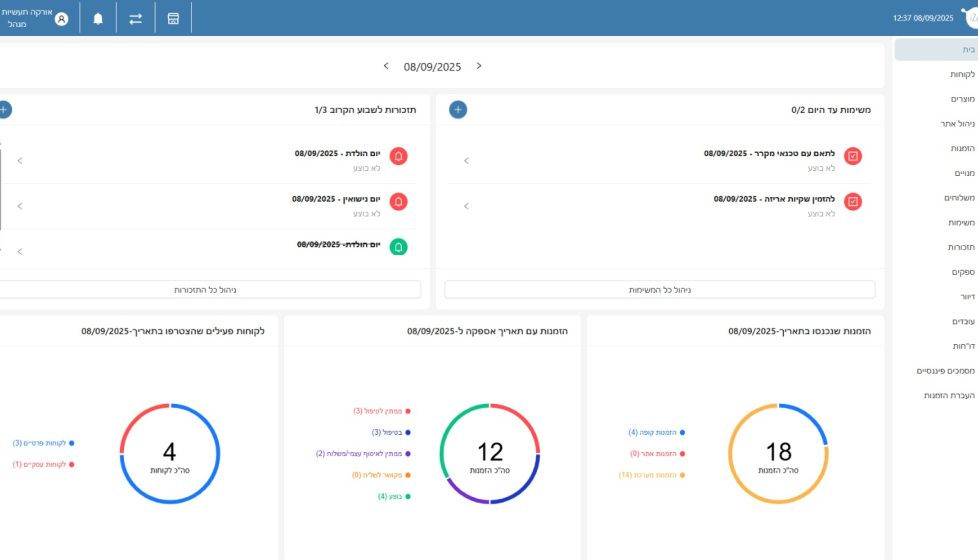Click ניהול כל המשימות button

pyautogui.click(x=659, y=290)
